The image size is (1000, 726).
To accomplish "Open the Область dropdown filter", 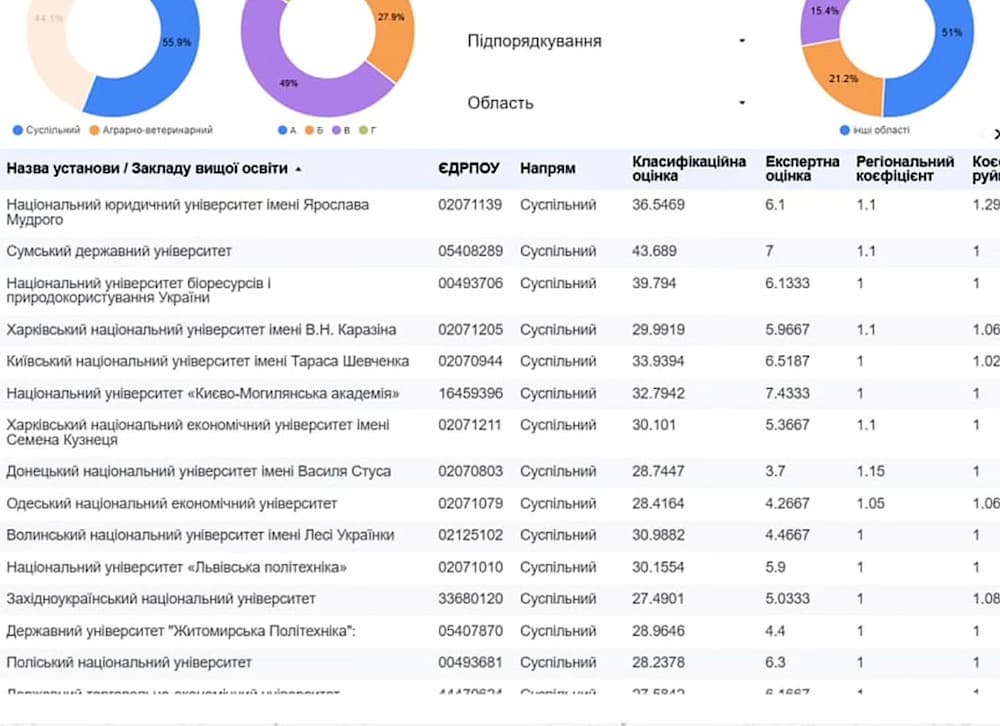I will click(x=606, y=103).
